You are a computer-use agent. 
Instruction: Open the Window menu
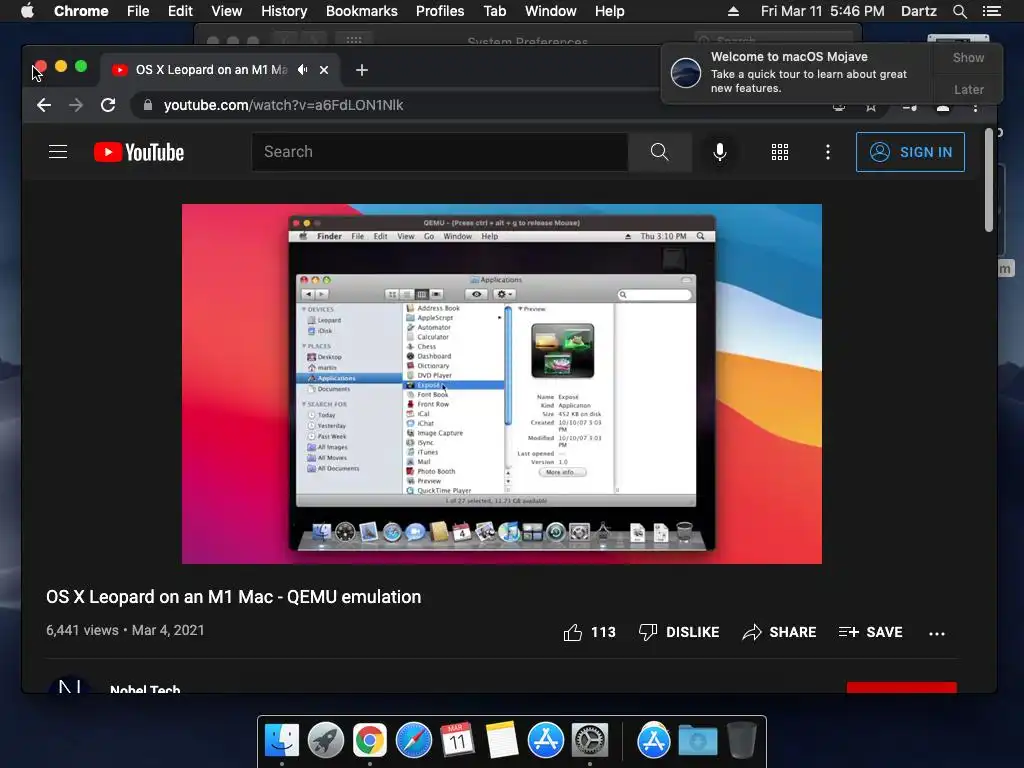click(x=551, y=11)
